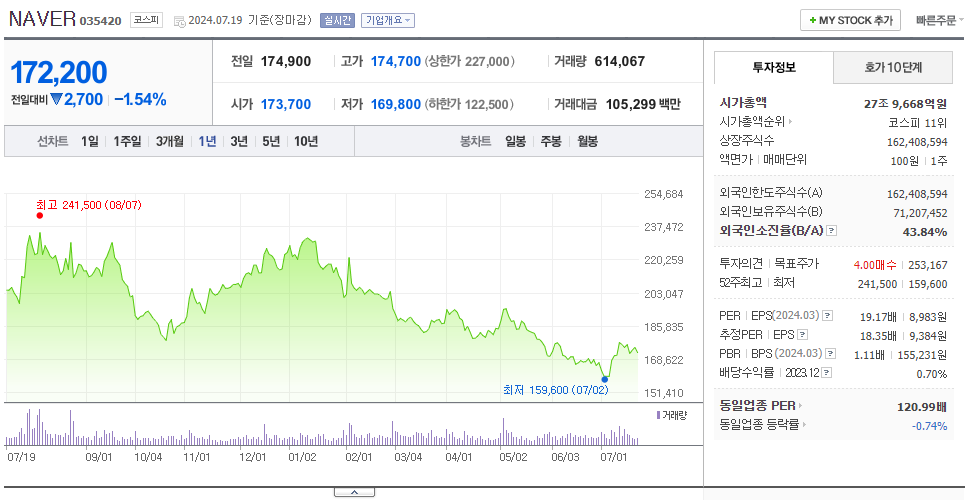Select the 1주일 line chart period

[127, 141]
